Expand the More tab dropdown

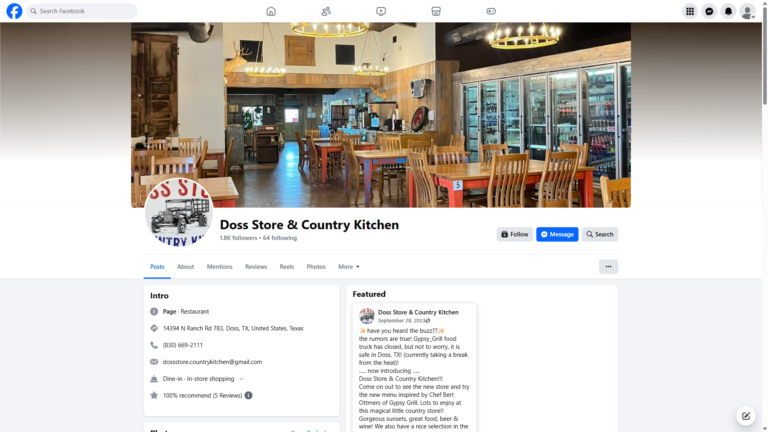[x=349, y=266]
